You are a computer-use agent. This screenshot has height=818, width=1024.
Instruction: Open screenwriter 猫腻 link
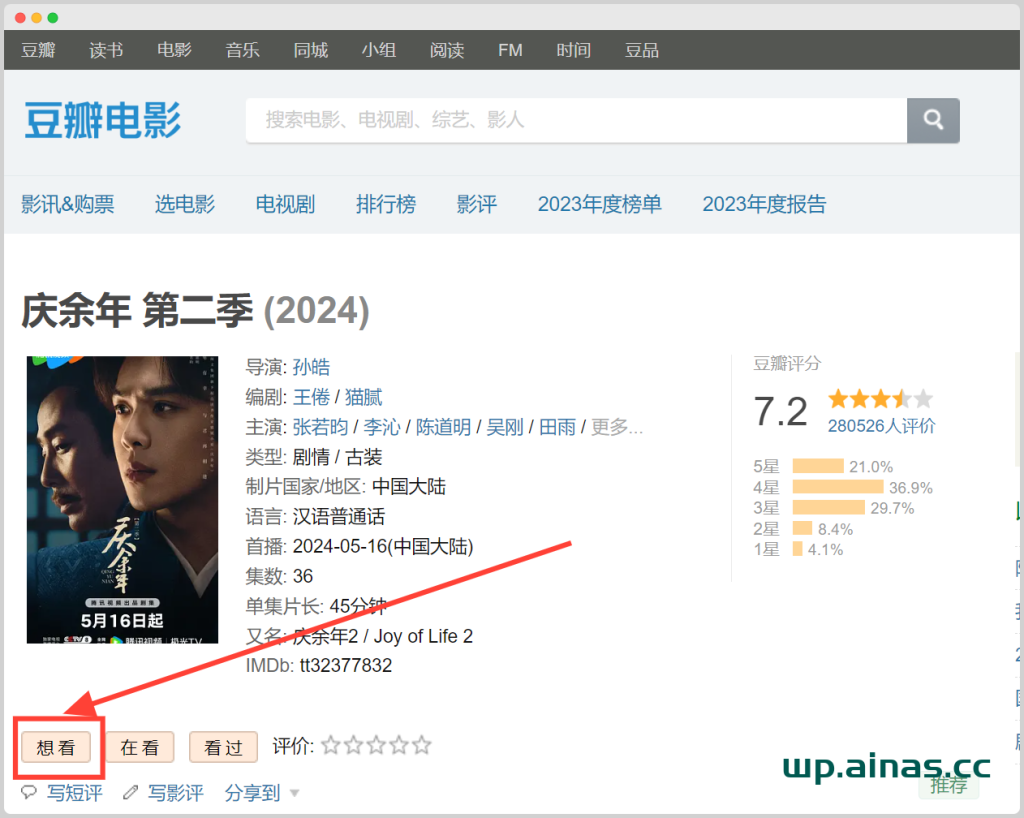point(364,397)
